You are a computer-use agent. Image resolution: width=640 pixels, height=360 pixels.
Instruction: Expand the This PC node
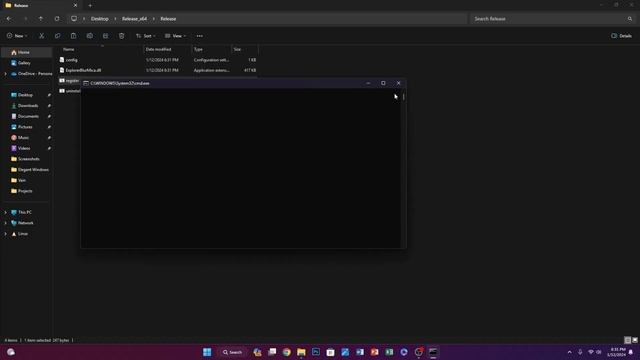coord(5,212)
